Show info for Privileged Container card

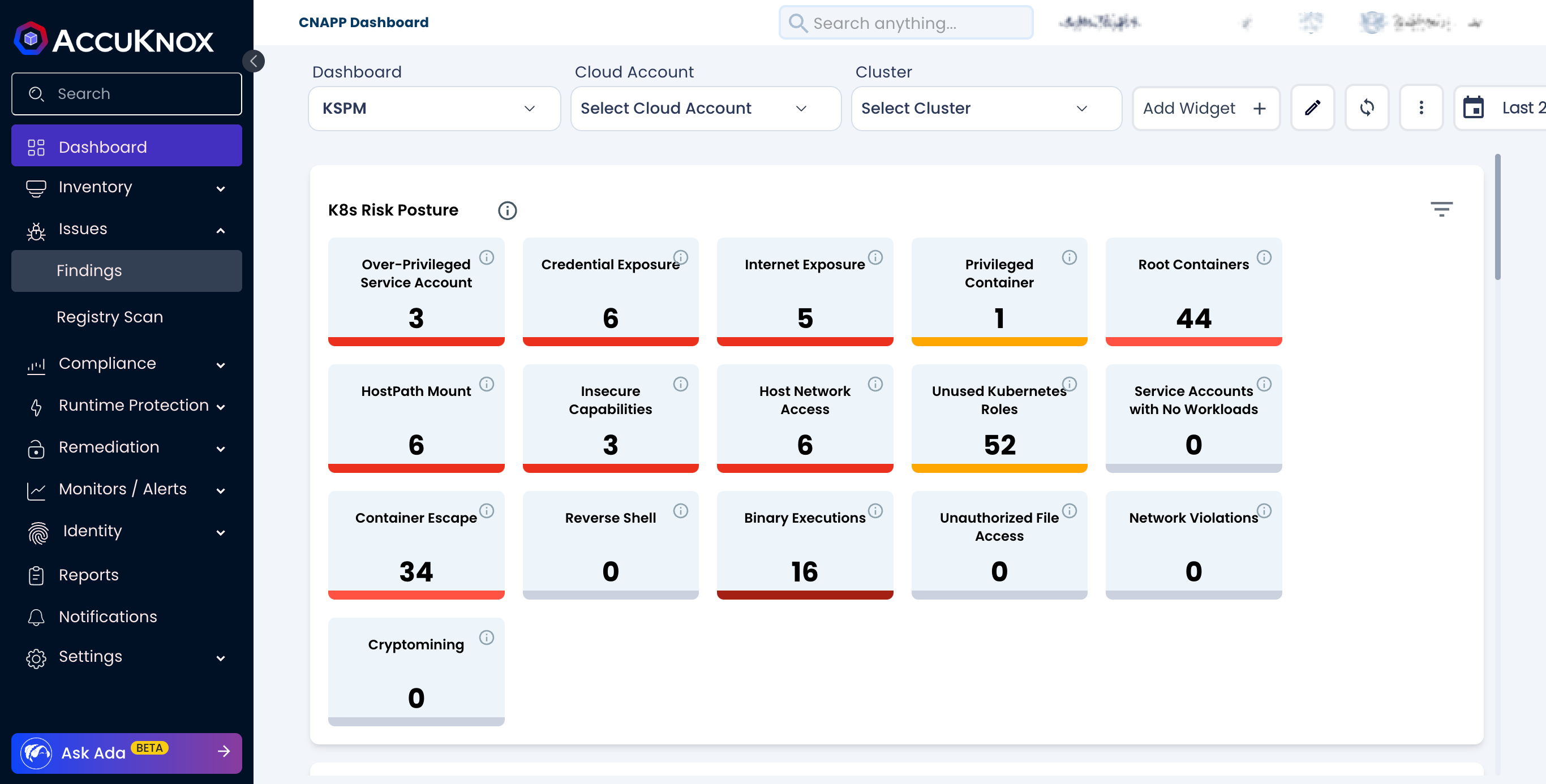point(1070,257)
